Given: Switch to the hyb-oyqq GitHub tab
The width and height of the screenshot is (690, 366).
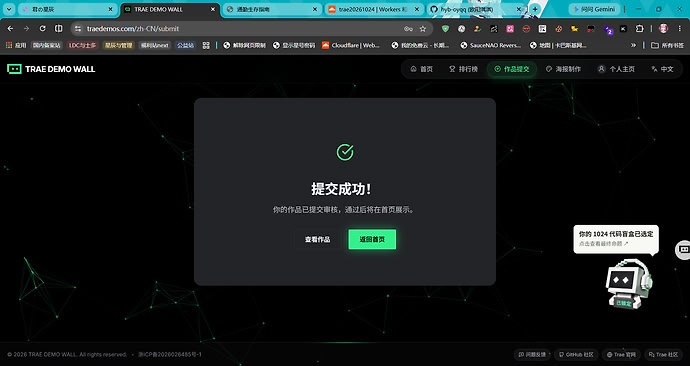Looking at the screenshot, I should (x=476, y=9).
